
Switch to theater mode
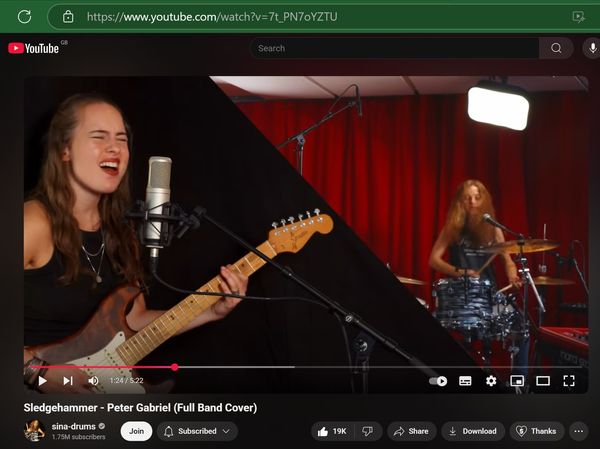(543, 381)
